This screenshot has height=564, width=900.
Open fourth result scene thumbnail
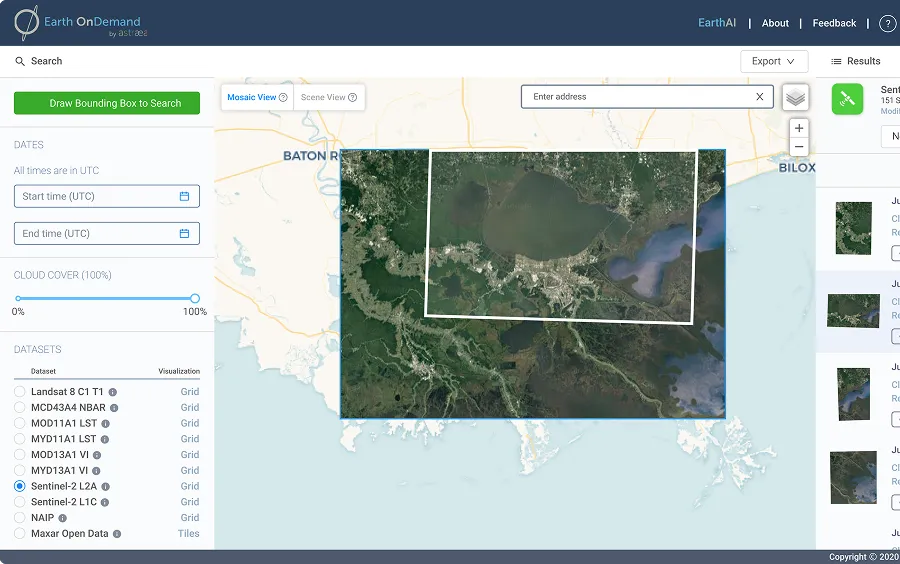coord(854,477)
